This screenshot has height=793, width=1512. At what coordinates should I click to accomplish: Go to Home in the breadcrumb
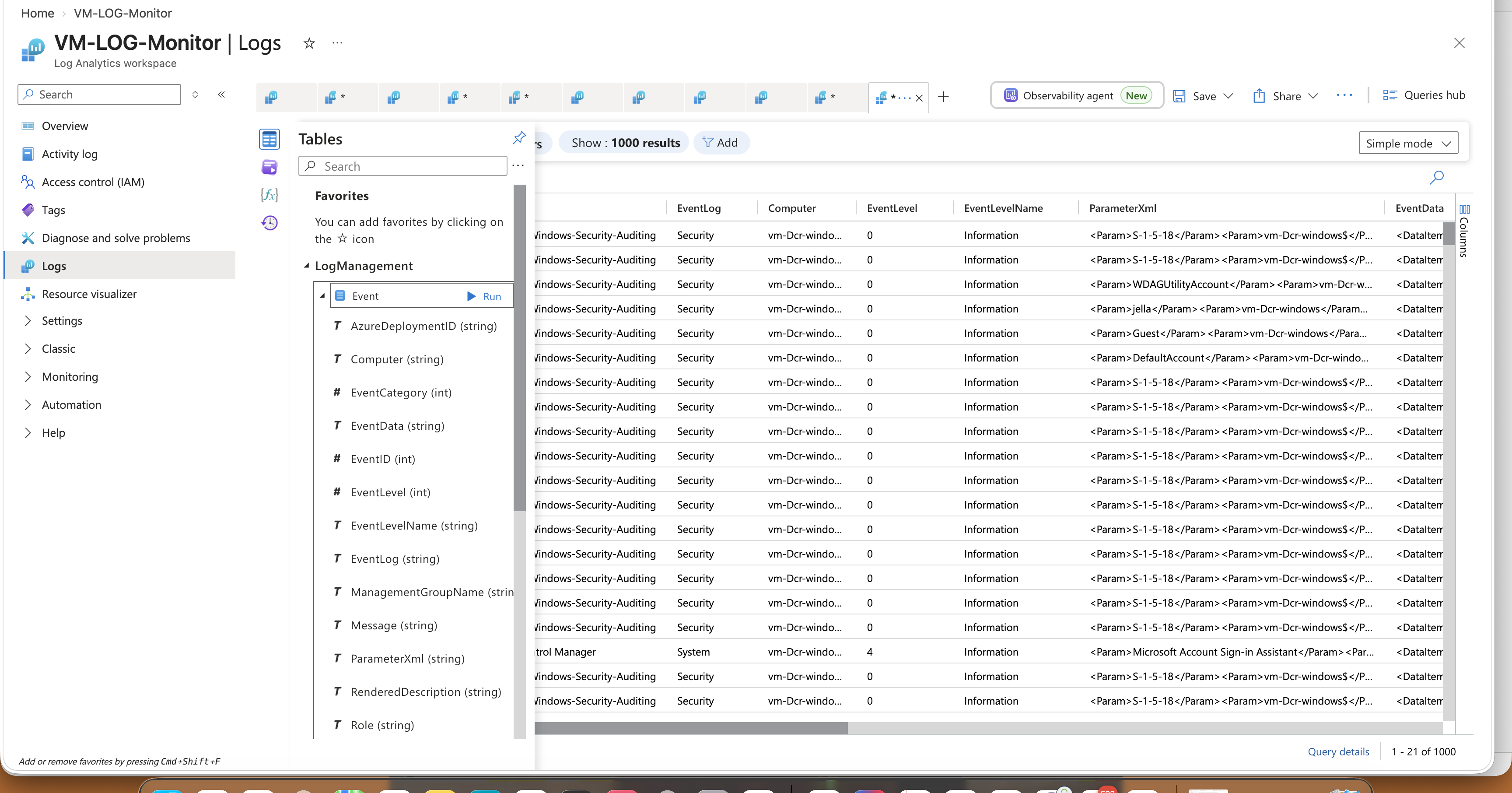[38, 13]
